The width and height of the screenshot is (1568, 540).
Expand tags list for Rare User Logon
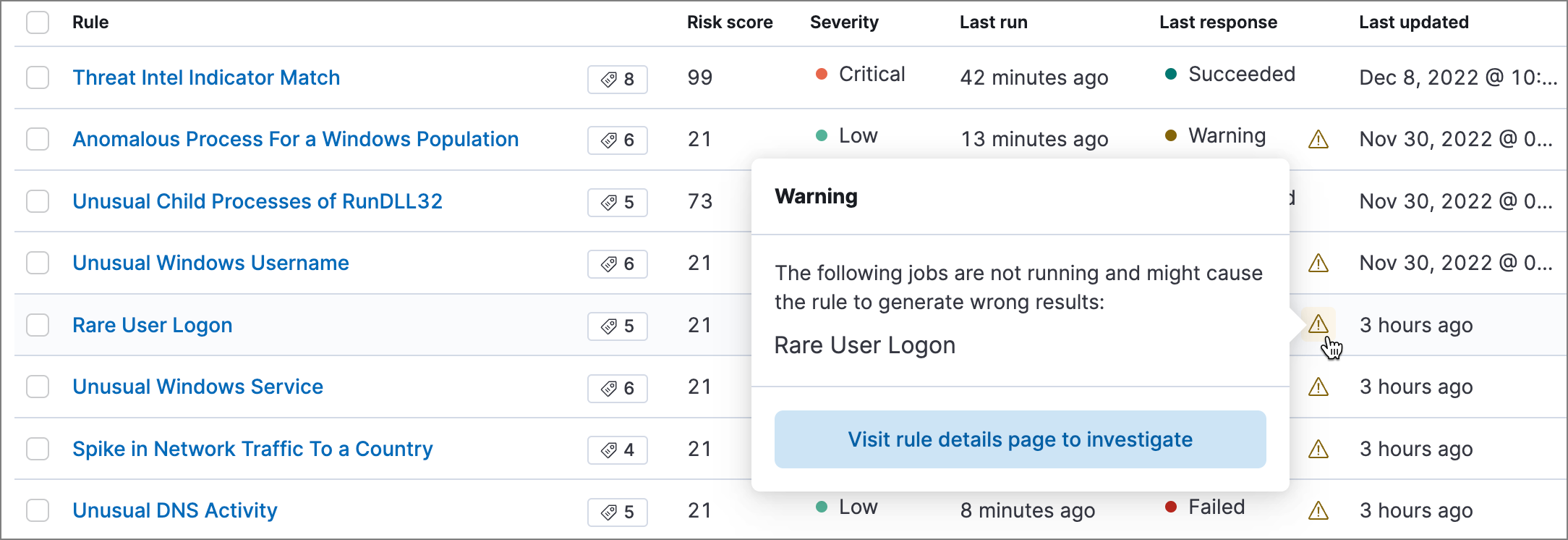(617, 326)
